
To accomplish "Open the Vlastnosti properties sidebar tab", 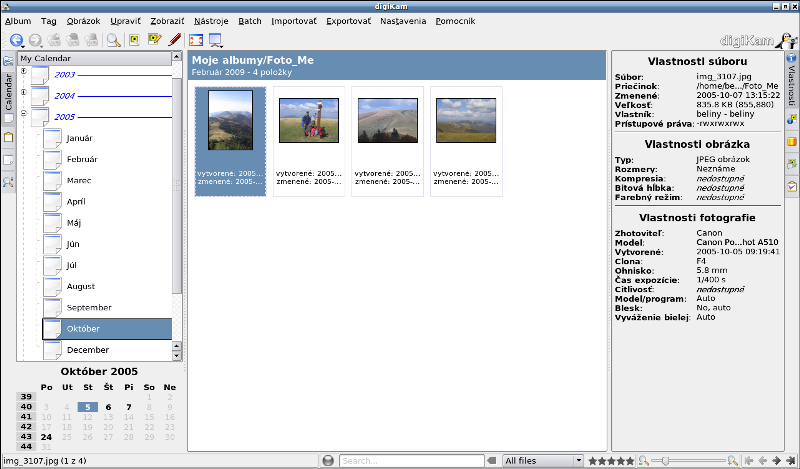I will tap(791, 79).
